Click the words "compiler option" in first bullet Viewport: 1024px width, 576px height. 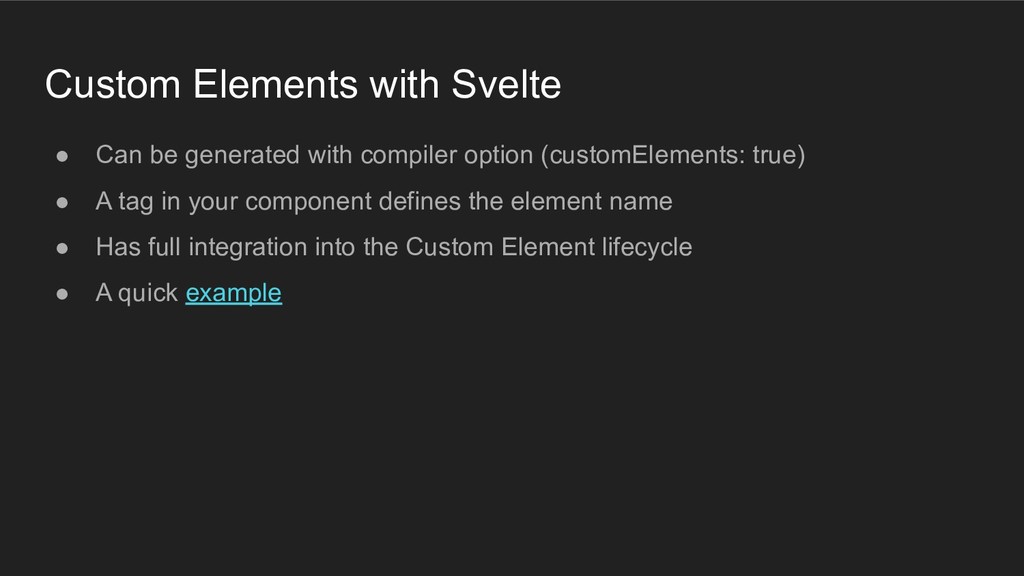click(x=447, y=155)
